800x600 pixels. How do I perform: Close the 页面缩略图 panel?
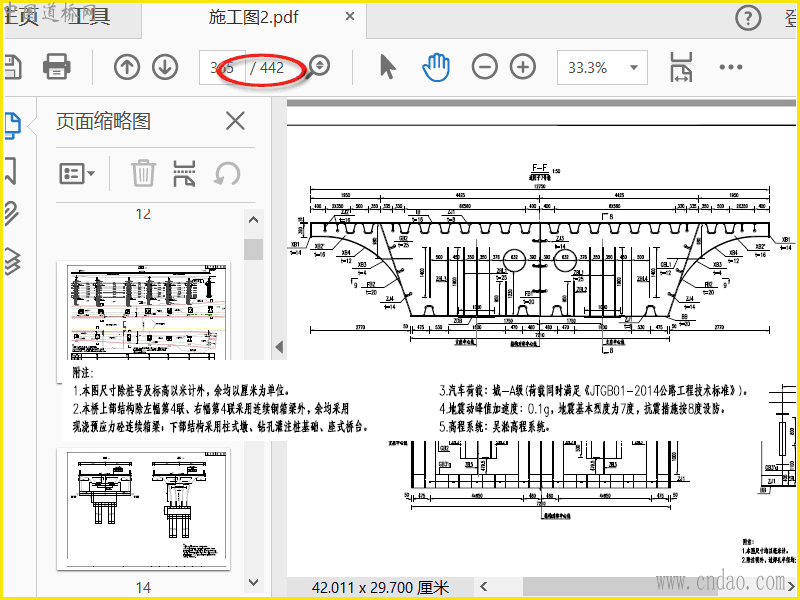click(x=235, y=121)
